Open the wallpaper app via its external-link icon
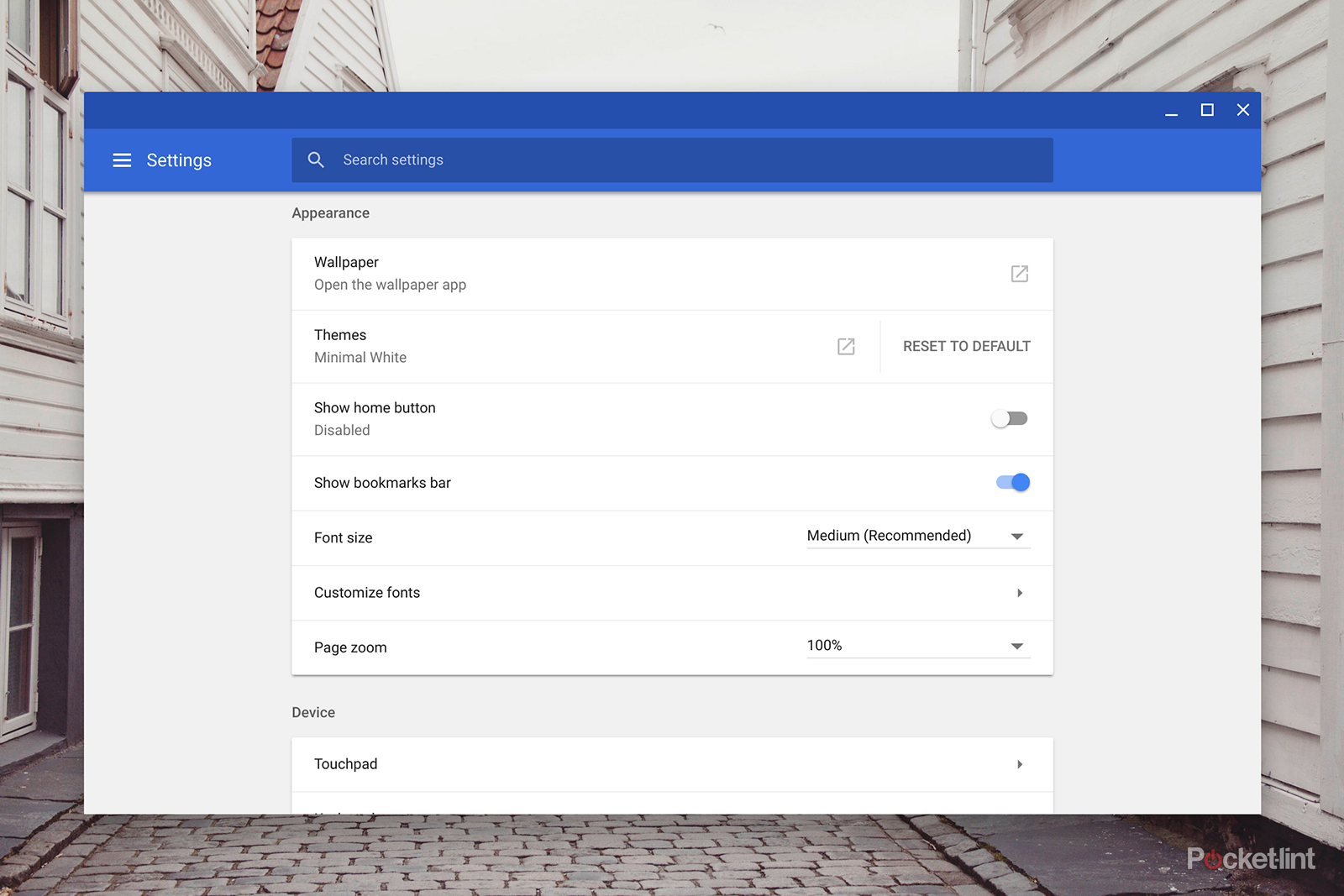This screenshot has width=1344, height=896. [1019, 274]
